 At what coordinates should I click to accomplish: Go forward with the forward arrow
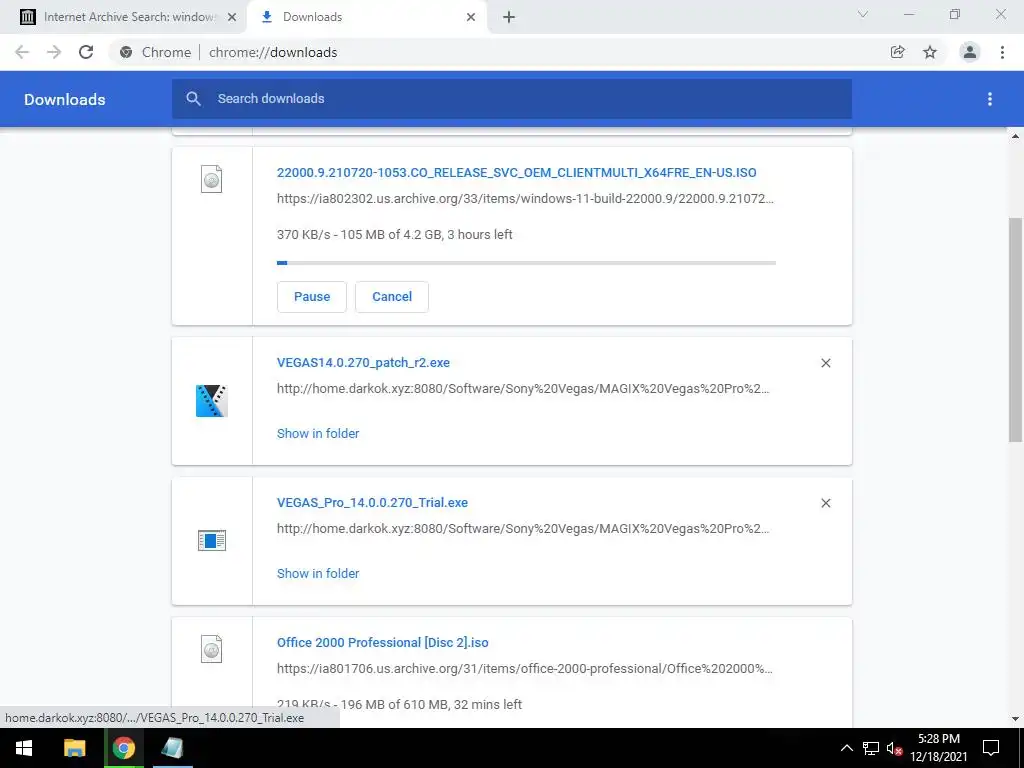54,52
